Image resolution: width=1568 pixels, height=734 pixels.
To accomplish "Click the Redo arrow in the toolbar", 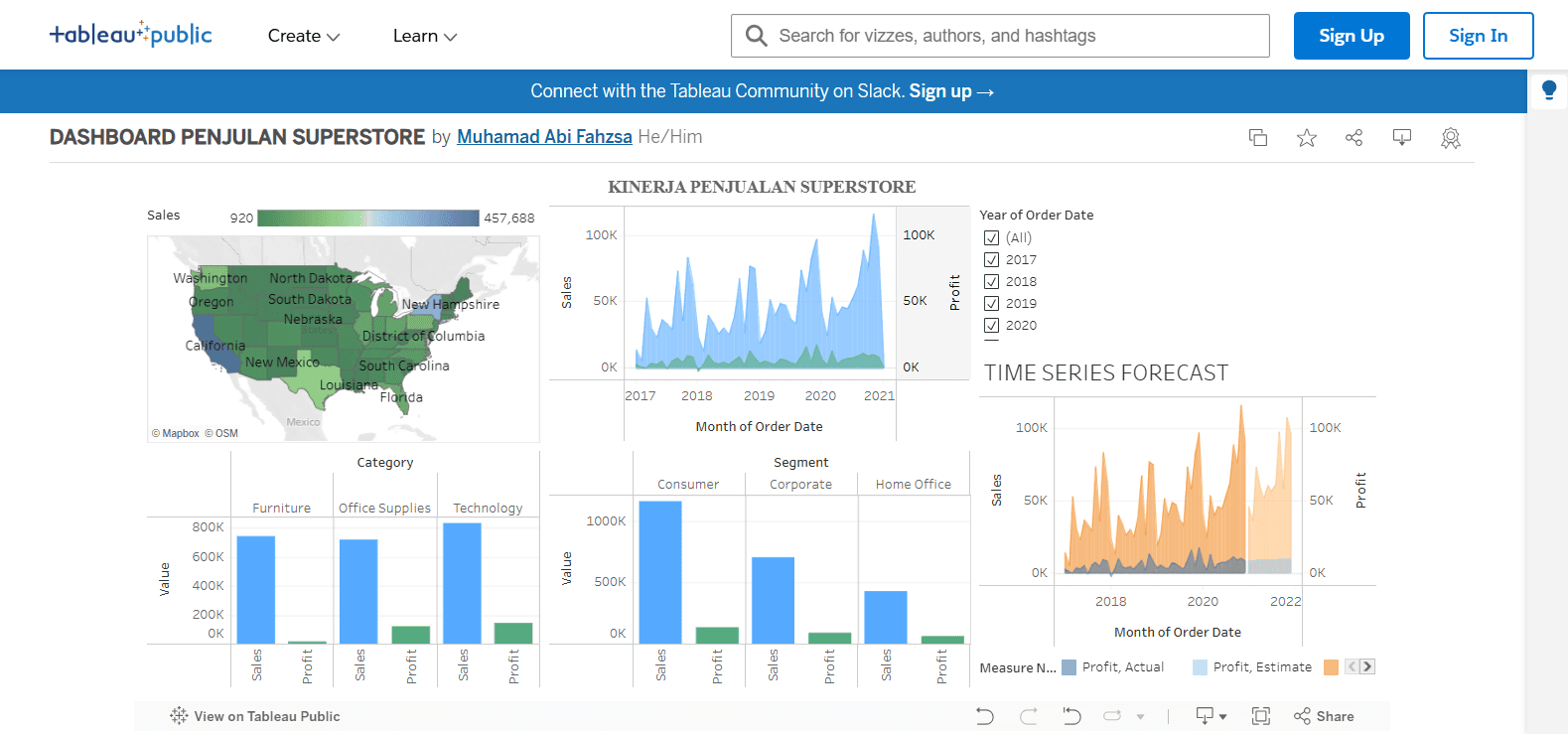I will pos(1029,716).
